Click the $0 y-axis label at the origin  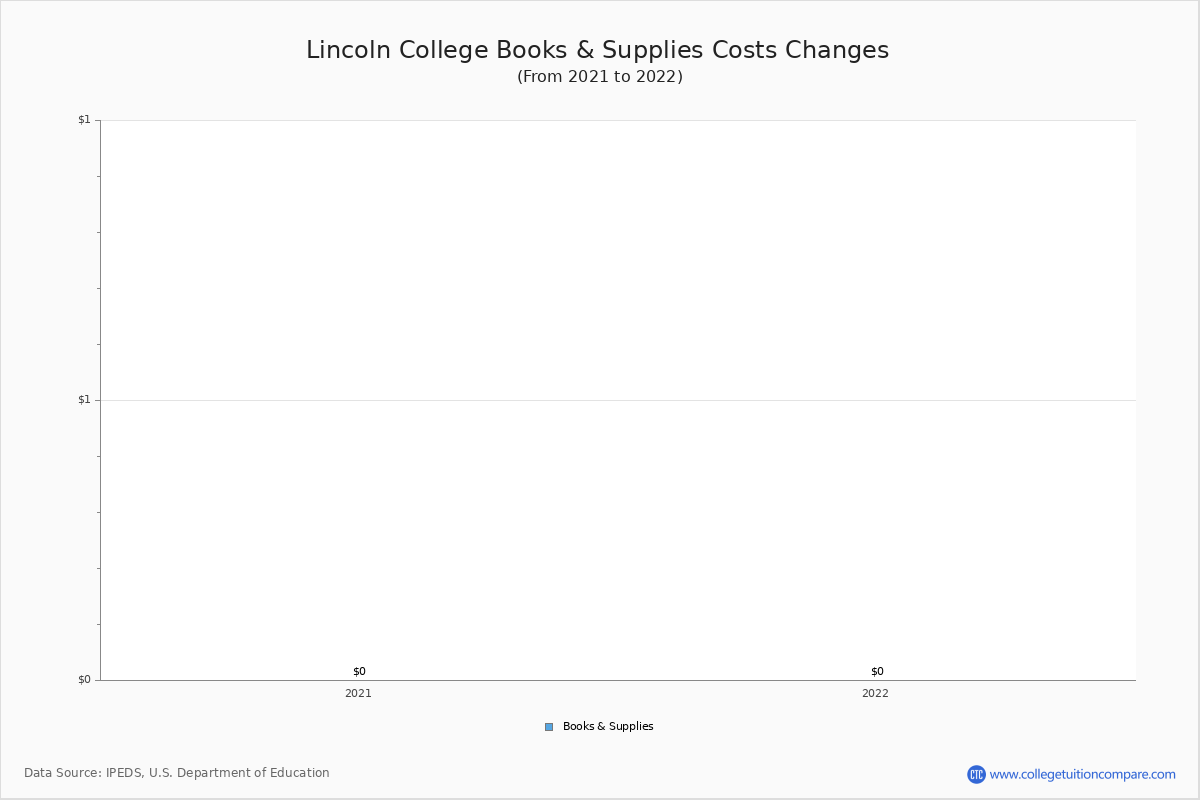coord(84,680)
